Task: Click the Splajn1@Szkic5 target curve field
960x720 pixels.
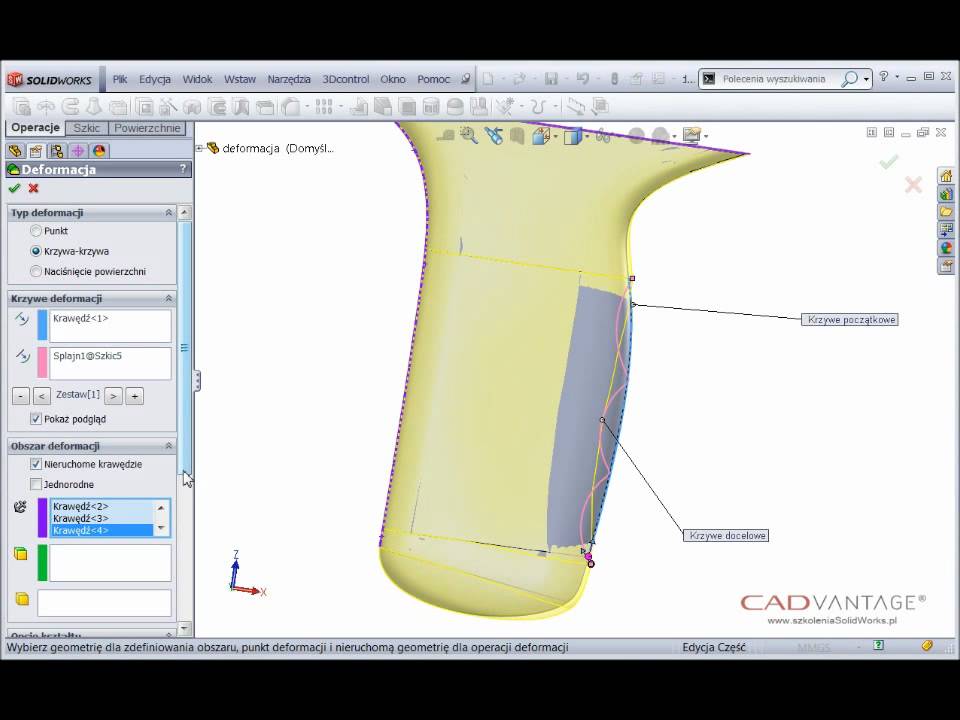Action: 110,363
